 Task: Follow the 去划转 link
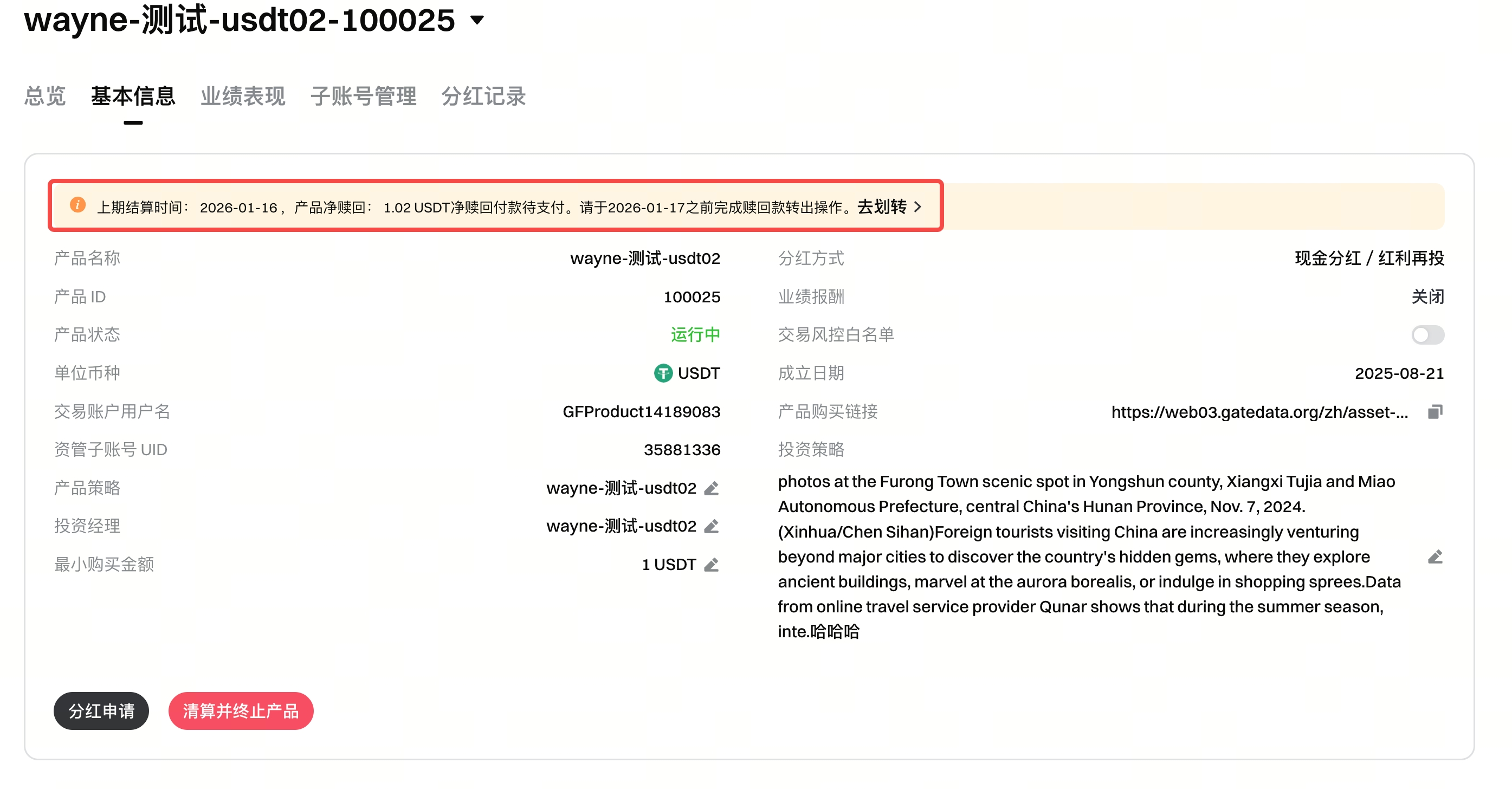pos(882,207)
